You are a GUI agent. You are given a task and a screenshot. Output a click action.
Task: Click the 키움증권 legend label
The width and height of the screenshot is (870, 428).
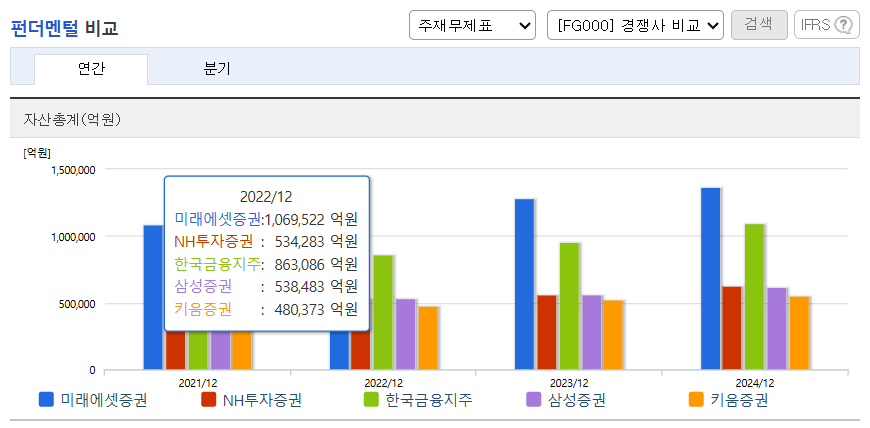[739, 400]
